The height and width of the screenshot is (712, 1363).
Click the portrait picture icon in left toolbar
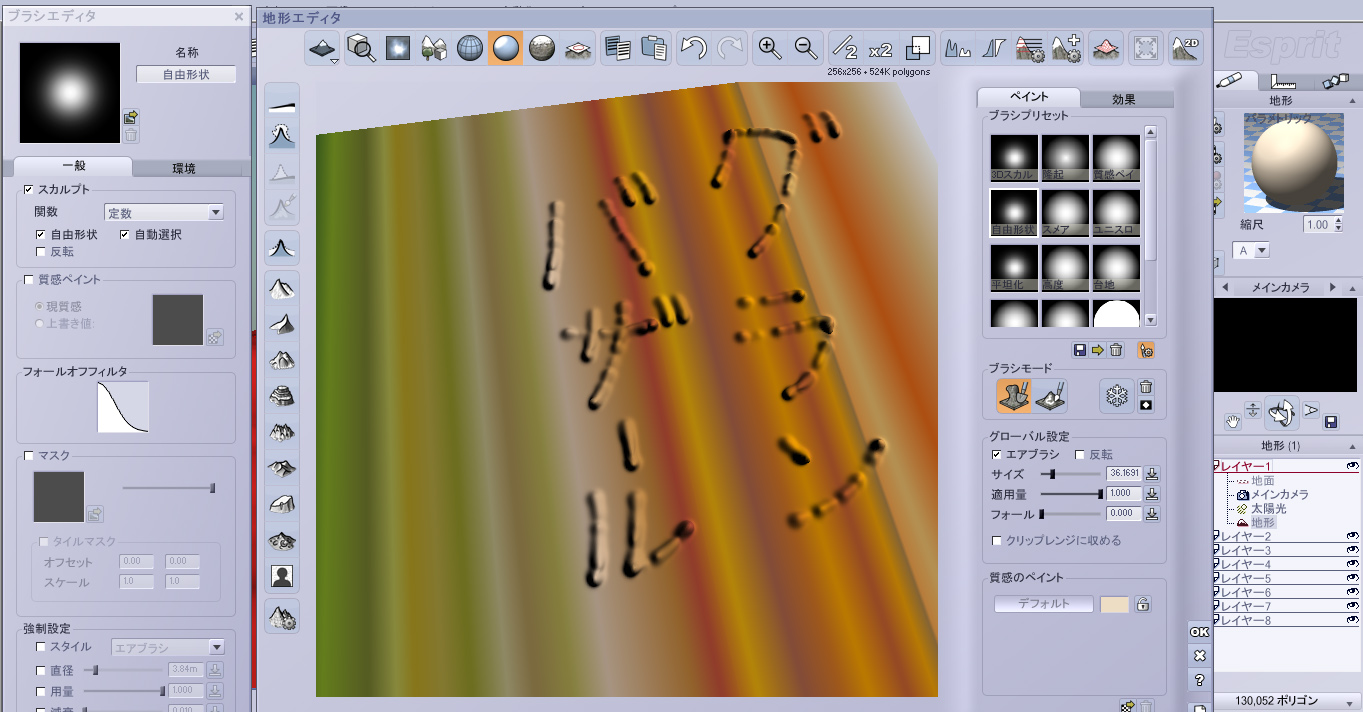(x=282, y=577)
